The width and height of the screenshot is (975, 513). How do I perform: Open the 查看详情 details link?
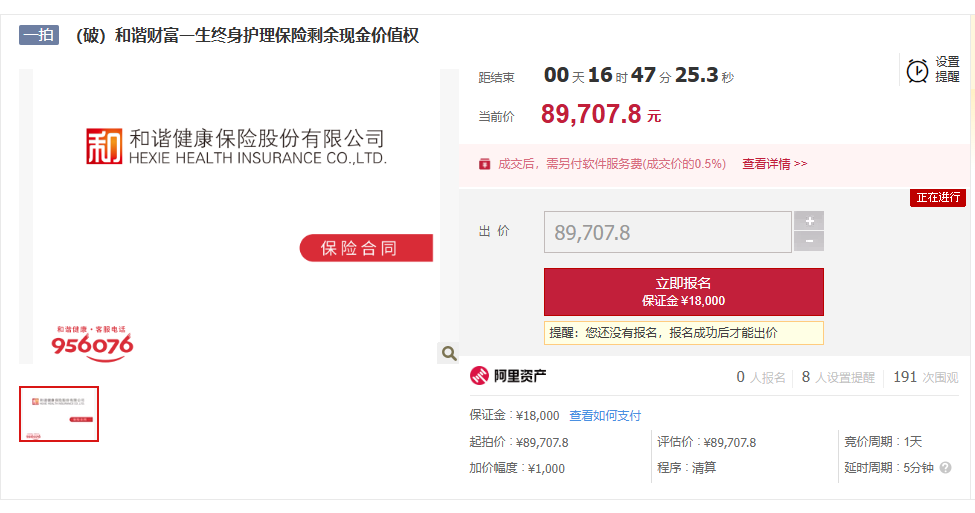[x=774, y=164]
